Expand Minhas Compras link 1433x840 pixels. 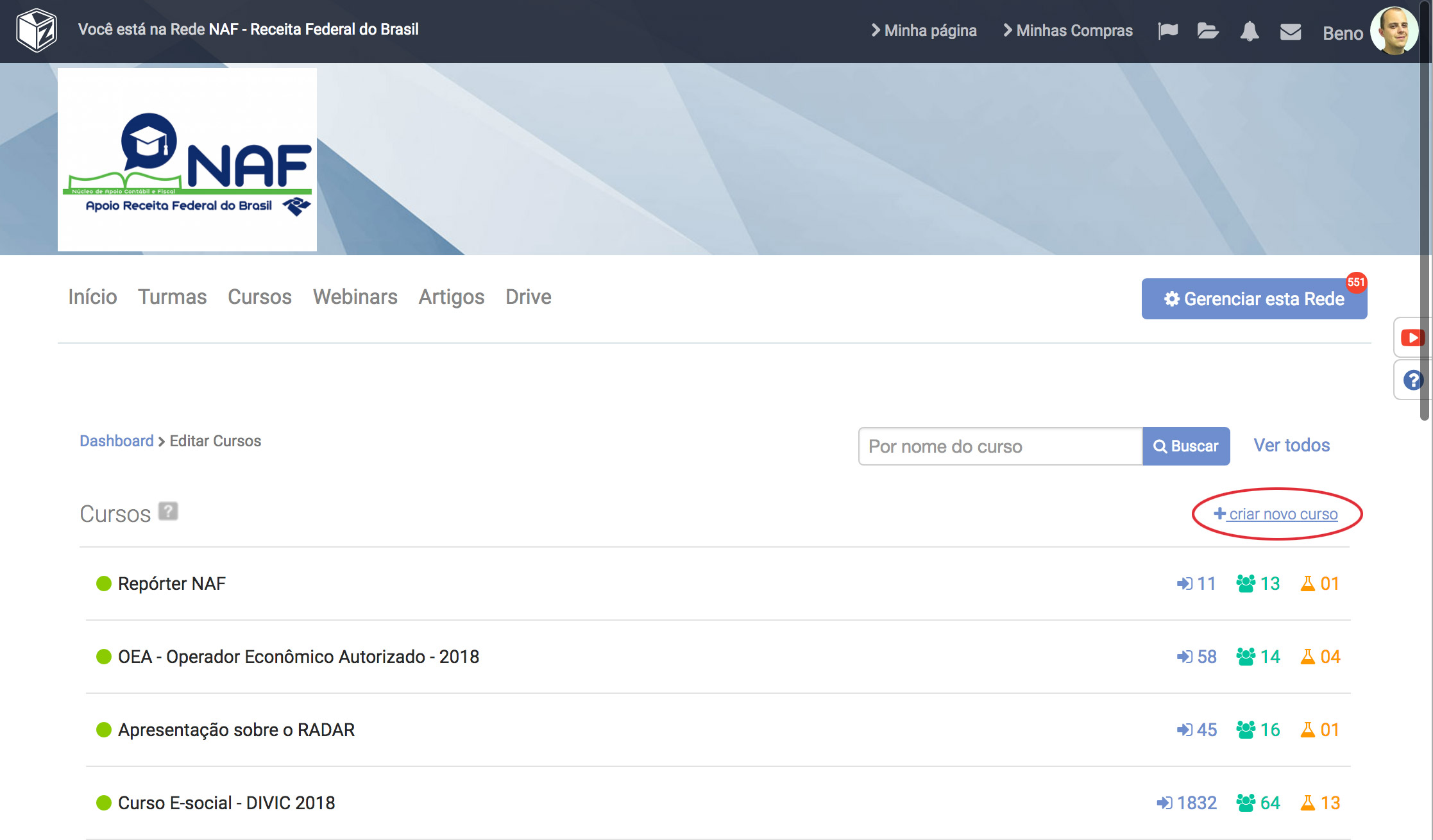coord(1068,31)
